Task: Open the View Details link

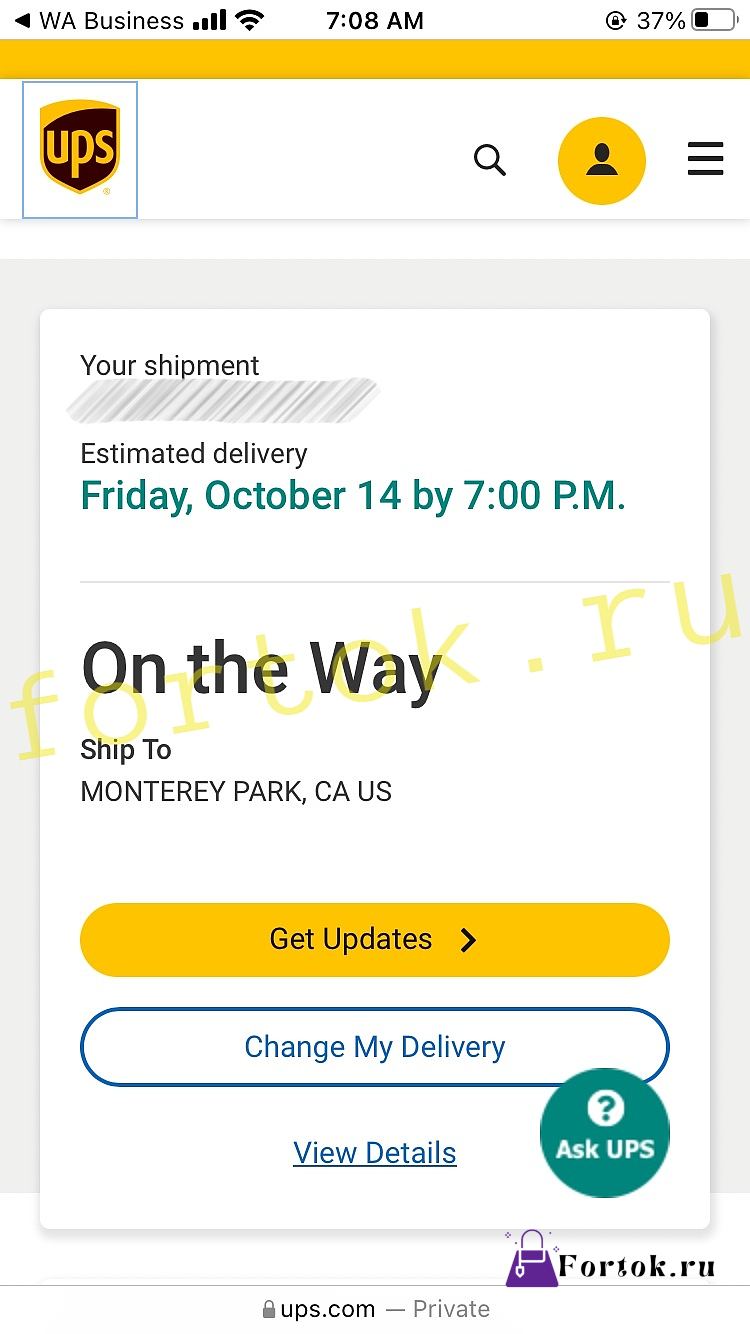Action: tap(375, 1153)
